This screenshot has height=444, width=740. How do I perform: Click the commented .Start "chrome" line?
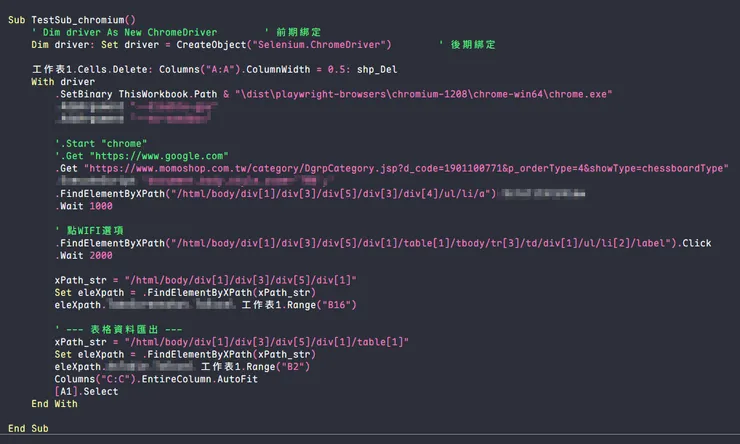point(101,143)
